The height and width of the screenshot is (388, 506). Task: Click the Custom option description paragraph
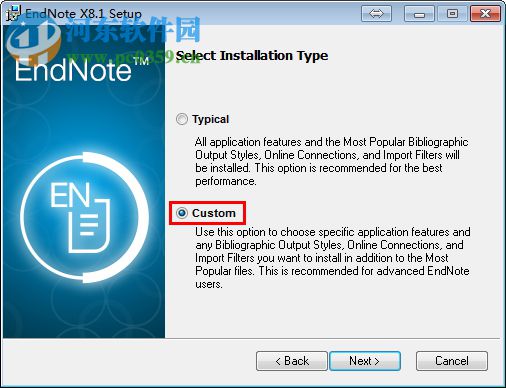coord(333,258)
